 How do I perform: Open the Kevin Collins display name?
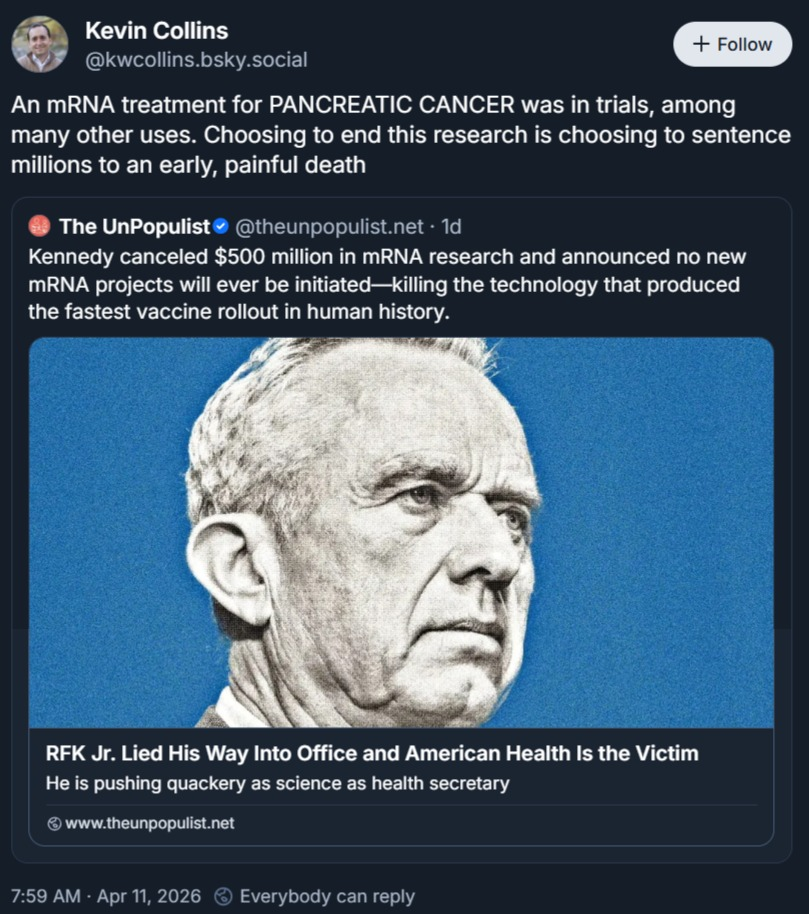[x=156, y=31]
